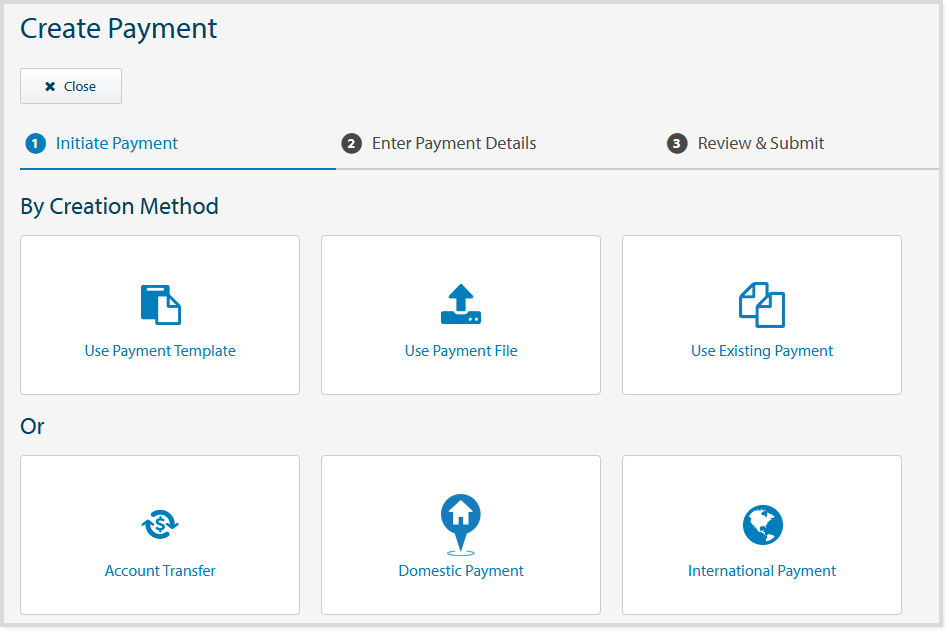Select the Domestic Payment card

click(461, 535)
